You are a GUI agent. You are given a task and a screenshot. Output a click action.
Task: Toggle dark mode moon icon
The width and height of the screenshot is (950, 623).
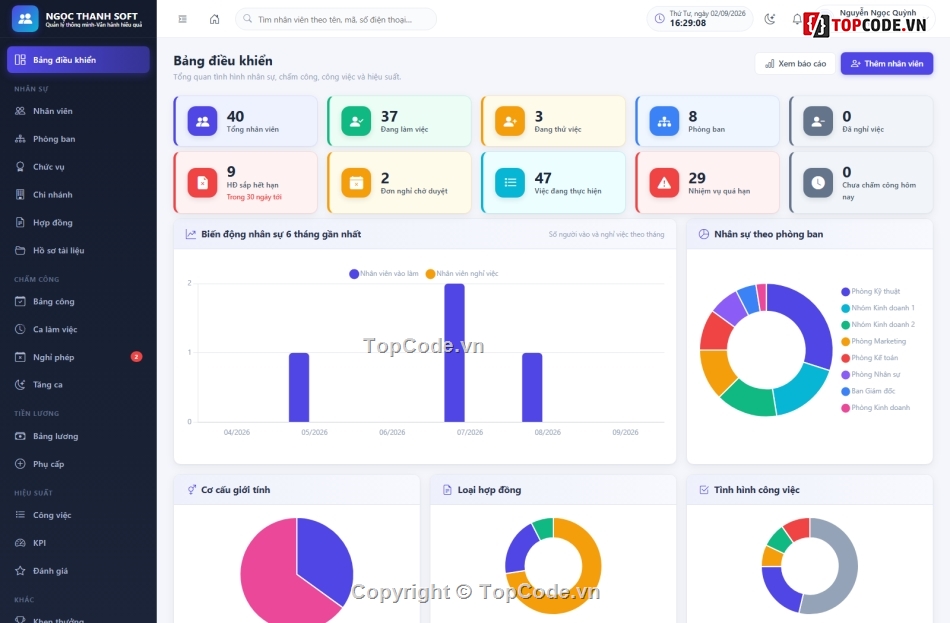[x=769, y=19]
